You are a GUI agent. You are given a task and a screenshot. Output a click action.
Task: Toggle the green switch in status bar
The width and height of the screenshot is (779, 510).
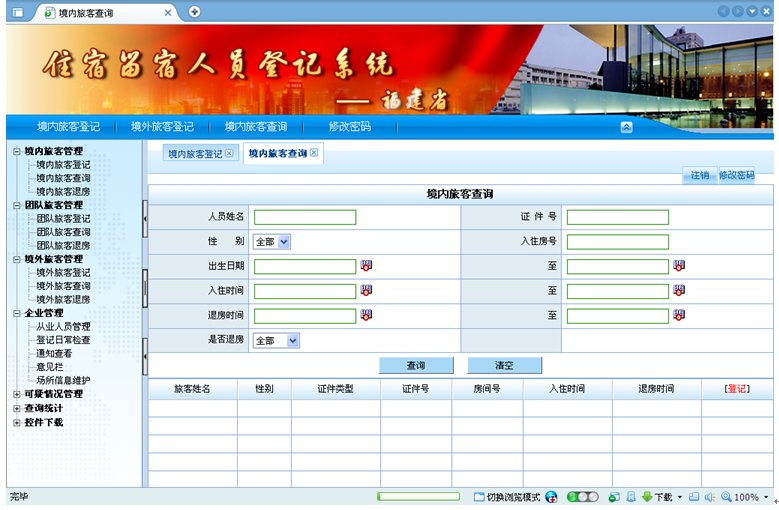coord(582,497)
